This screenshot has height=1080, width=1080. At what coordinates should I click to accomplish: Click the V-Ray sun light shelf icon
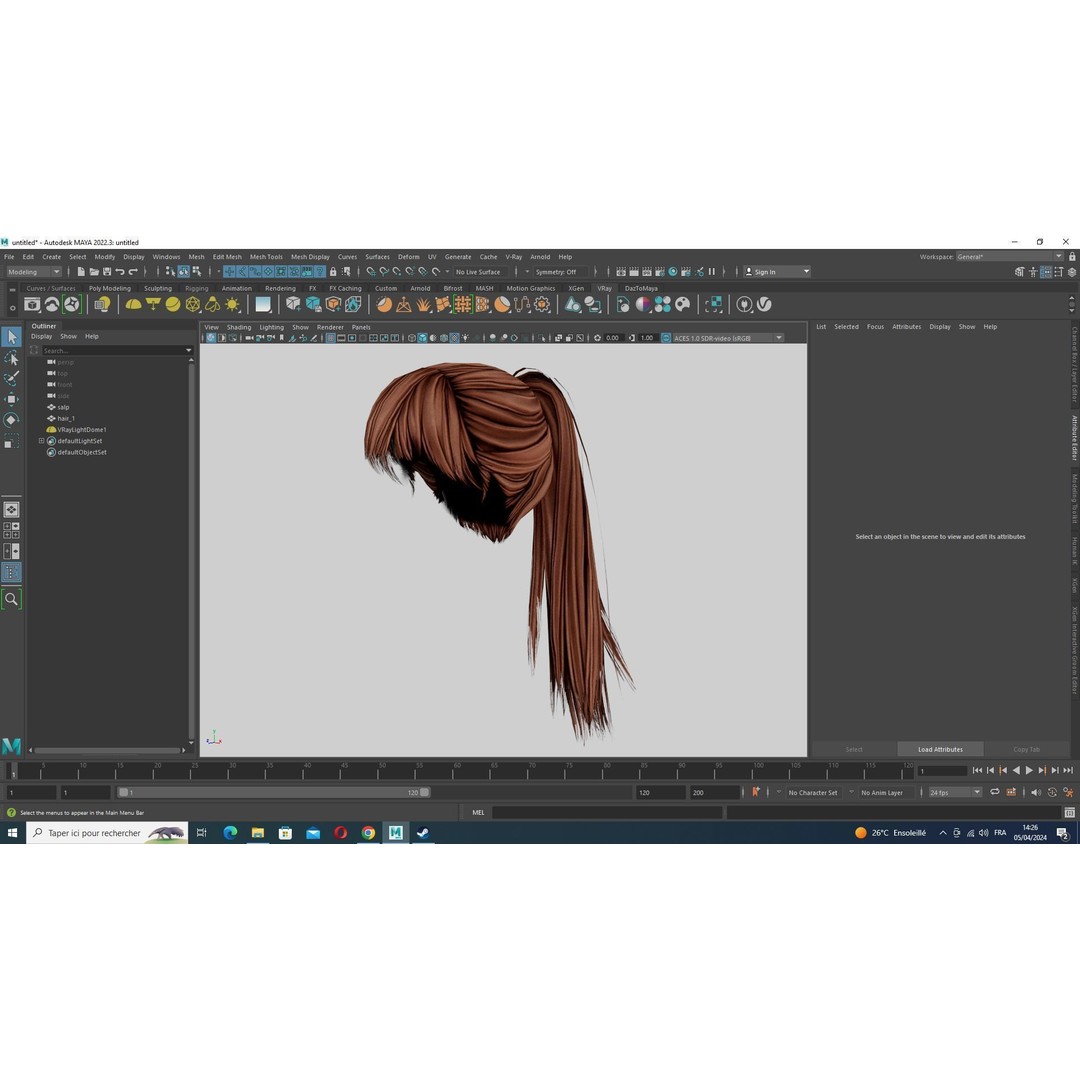click(233, 304)
